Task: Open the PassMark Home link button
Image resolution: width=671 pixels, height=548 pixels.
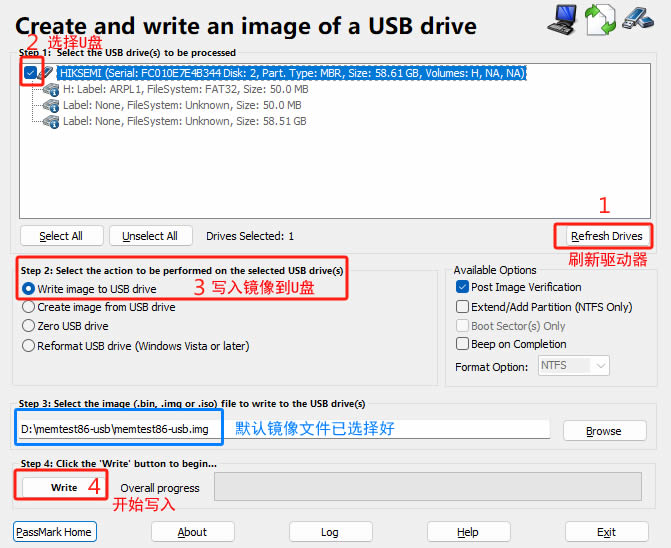Action: coord(55,532)
